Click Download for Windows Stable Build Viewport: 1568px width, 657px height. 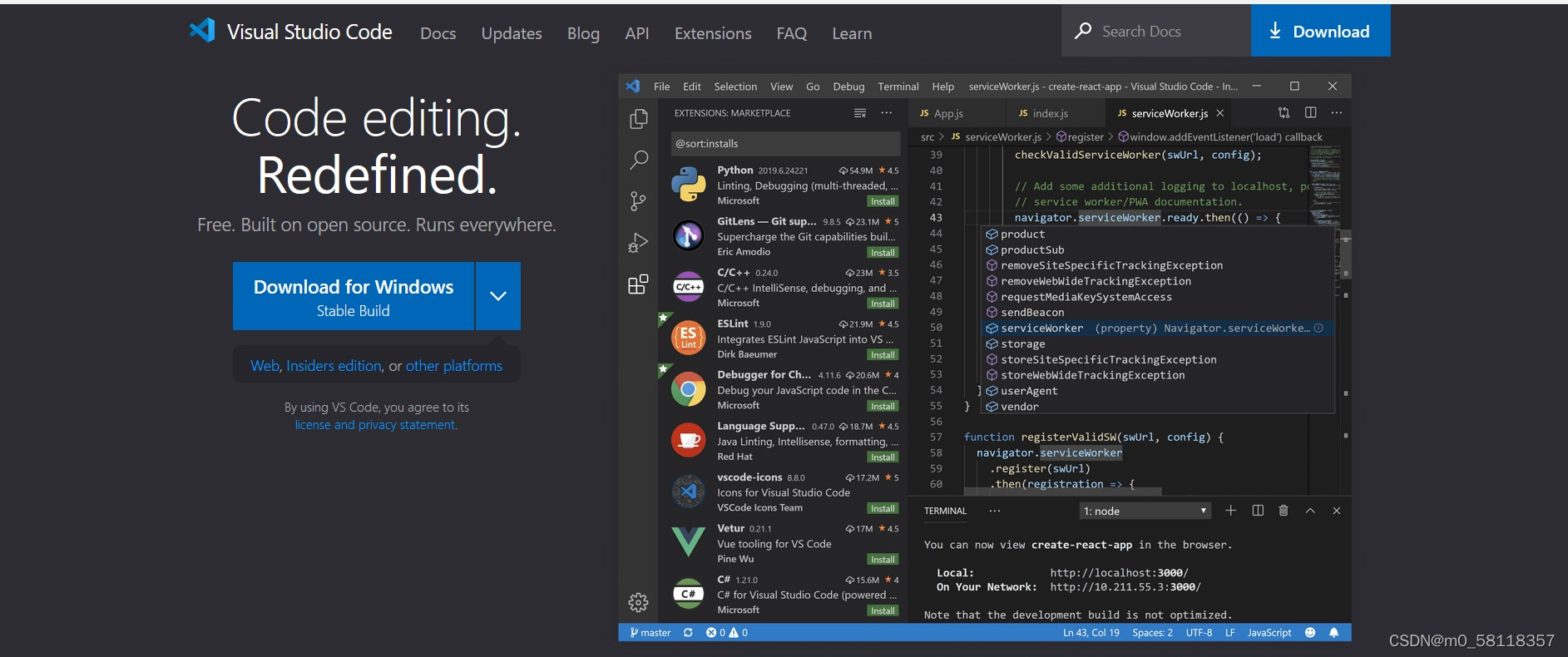(354, 296)
